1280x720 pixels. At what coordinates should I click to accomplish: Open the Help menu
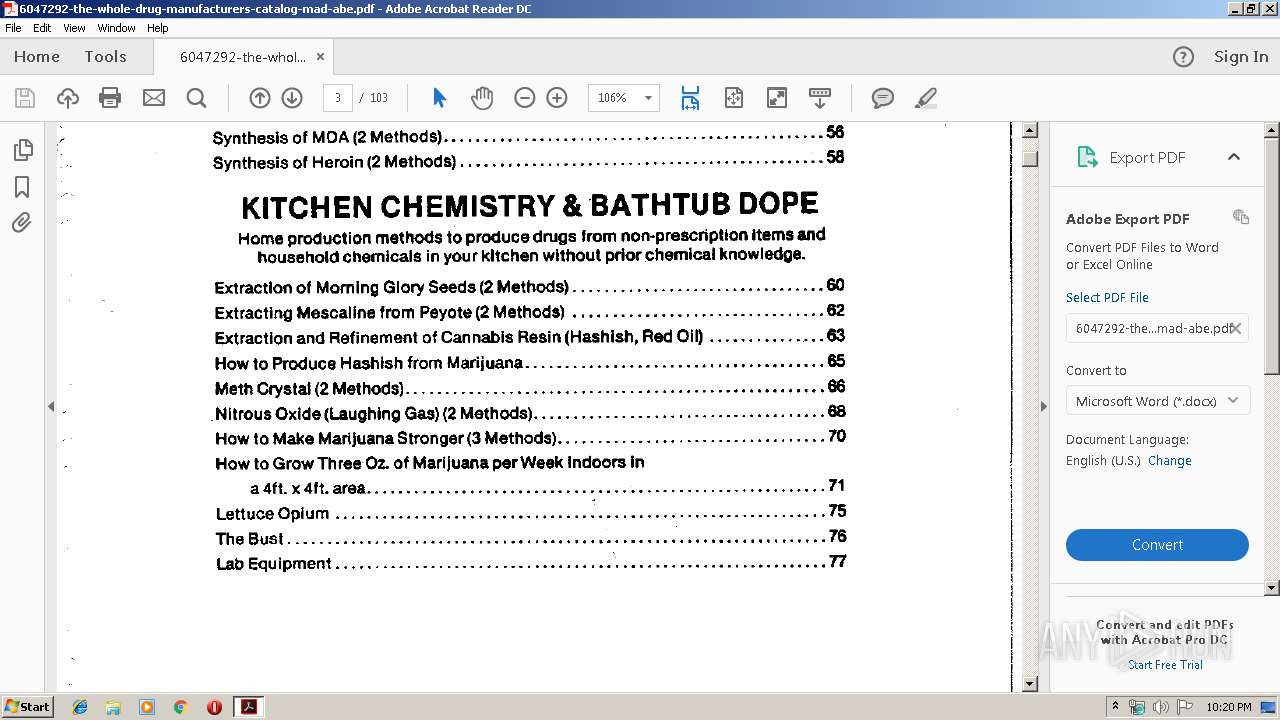[158, 28]
